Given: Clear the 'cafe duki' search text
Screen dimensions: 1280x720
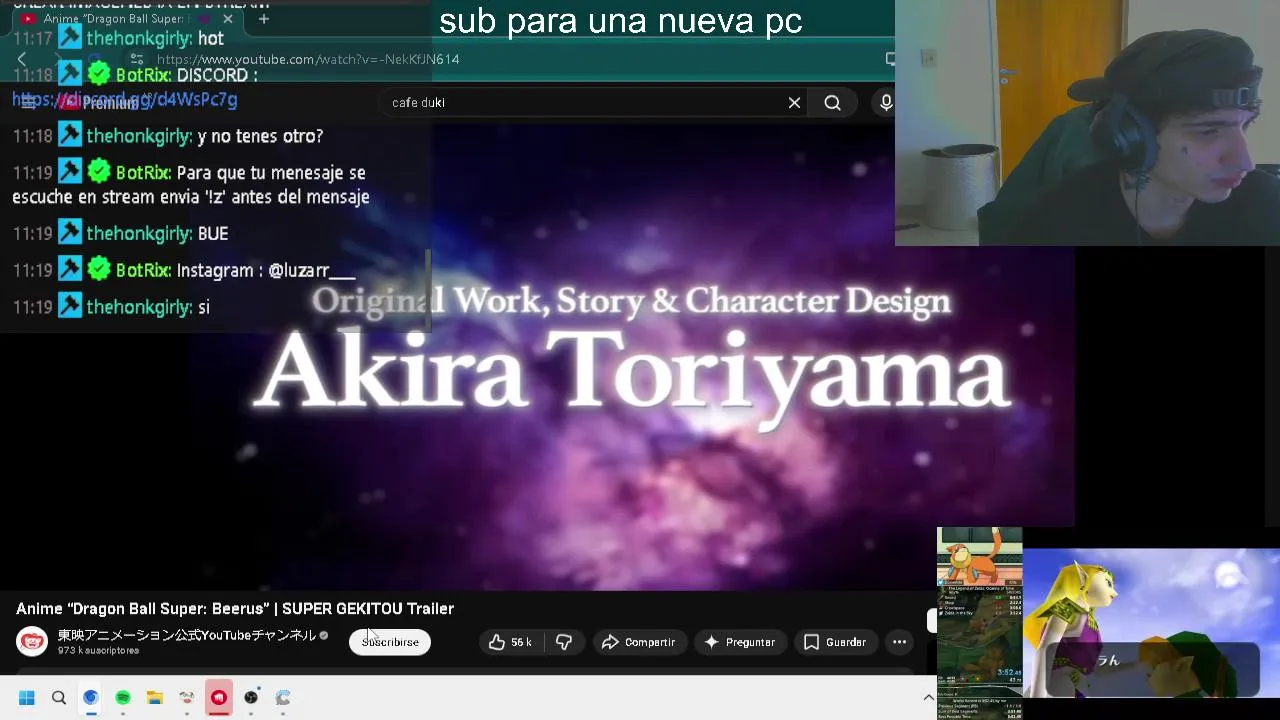Looking at the screenshot, I should tap(794, 103).
